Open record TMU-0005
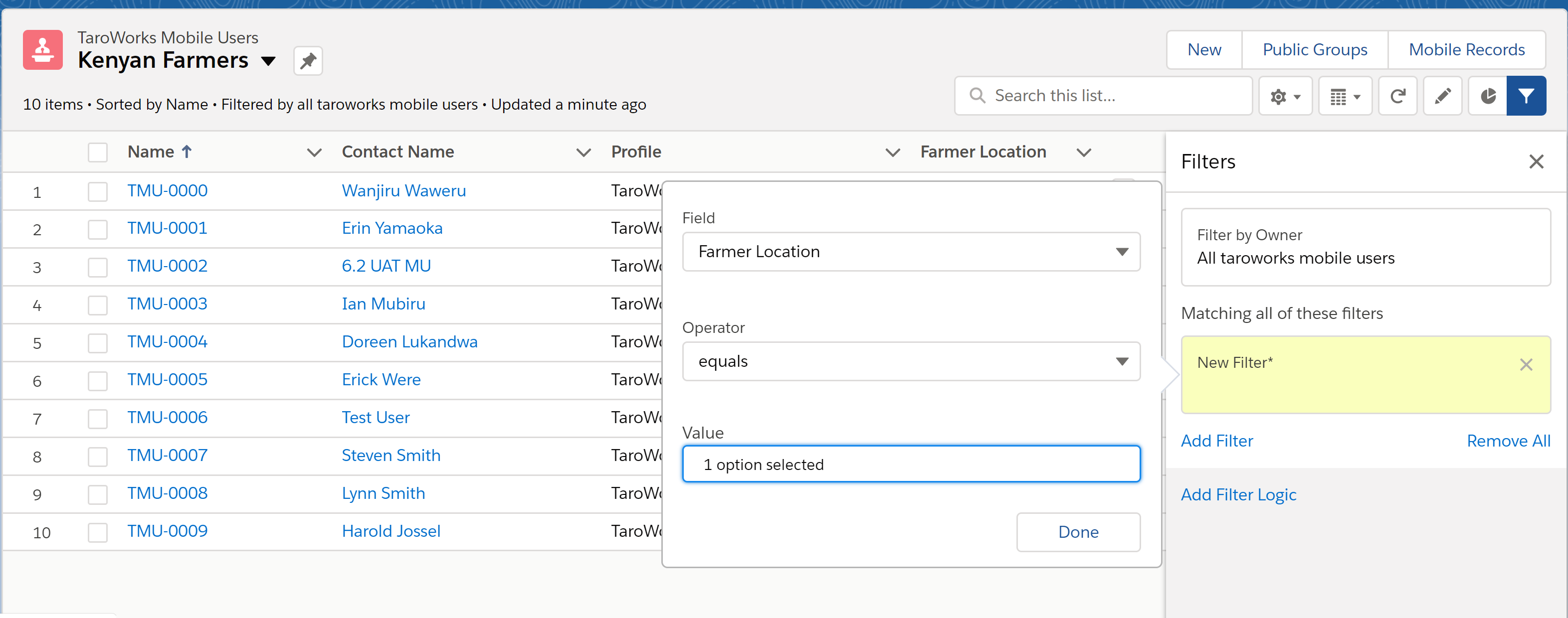The image size is (1568, 618). coord(168,380)
